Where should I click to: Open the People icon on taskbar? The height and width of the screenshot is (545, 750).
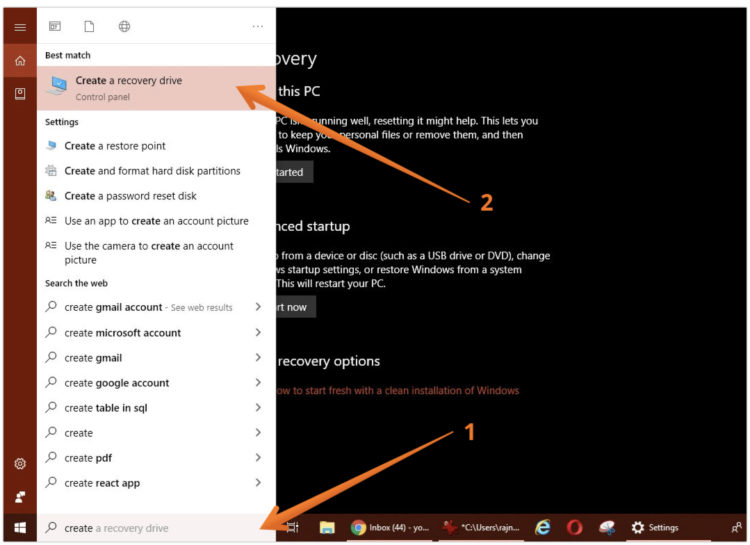[x=737, y=527]
